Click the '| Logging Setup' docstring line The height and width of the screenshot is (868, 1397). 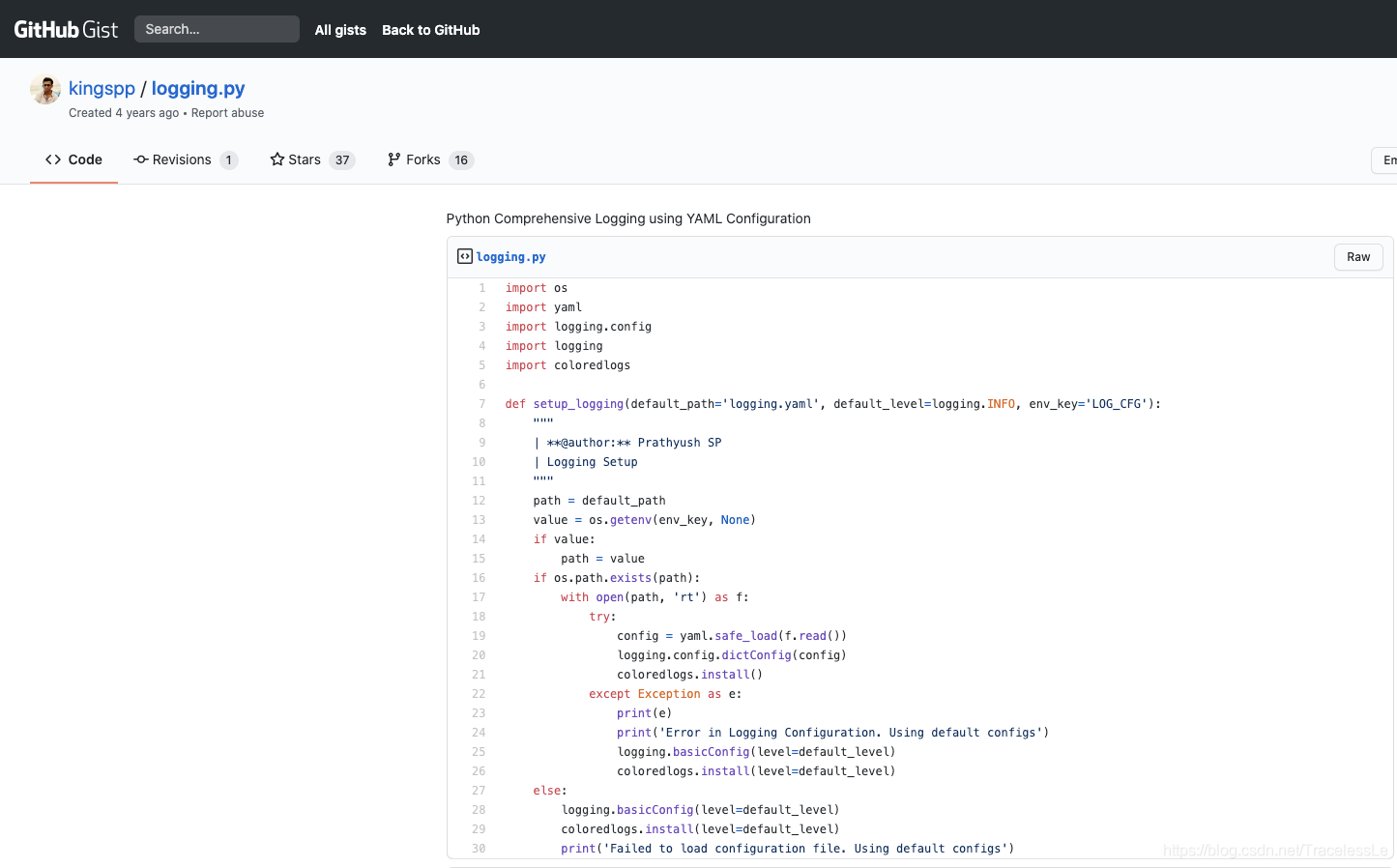586,462
